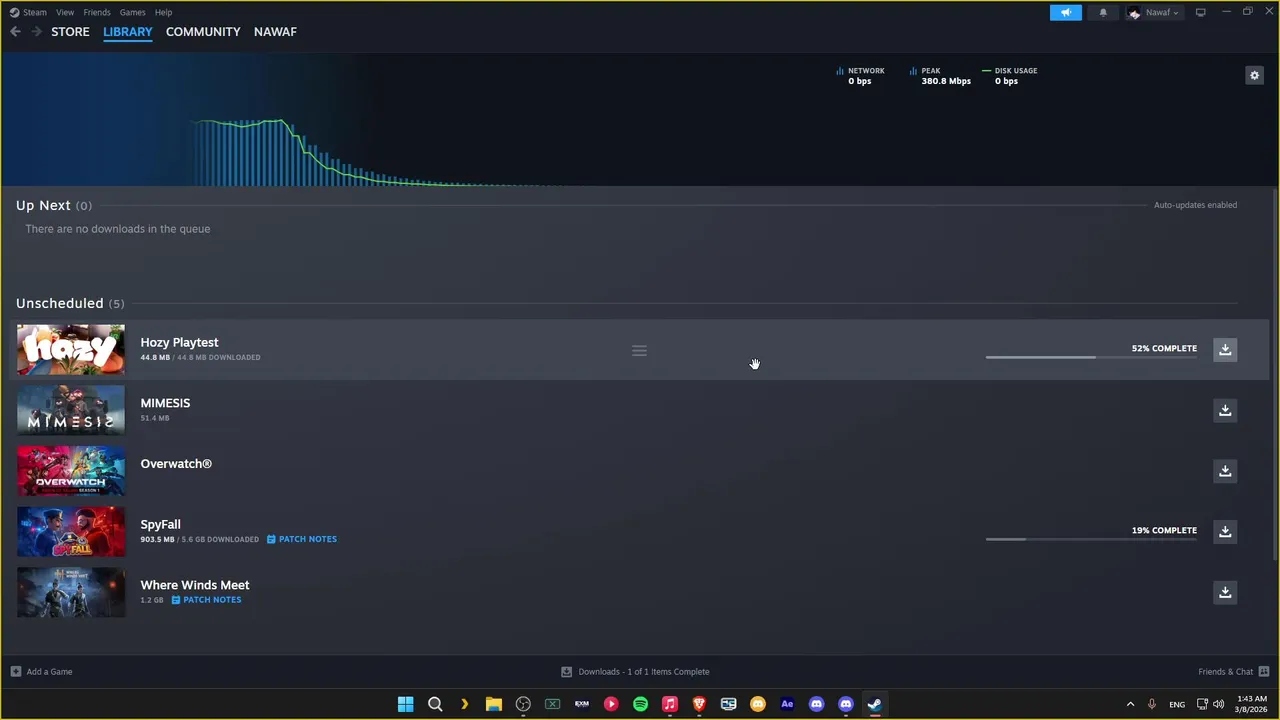Show hidden system tray icons
This screenshot has height=720, width=1280.
1130,704
